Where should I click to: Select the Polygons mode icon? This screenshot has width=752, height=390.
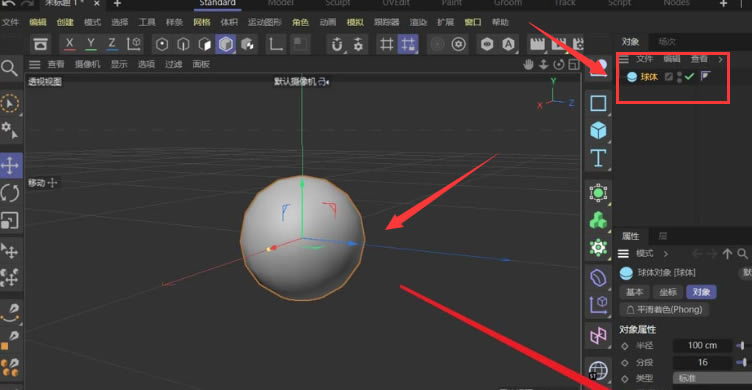point(205,45)
